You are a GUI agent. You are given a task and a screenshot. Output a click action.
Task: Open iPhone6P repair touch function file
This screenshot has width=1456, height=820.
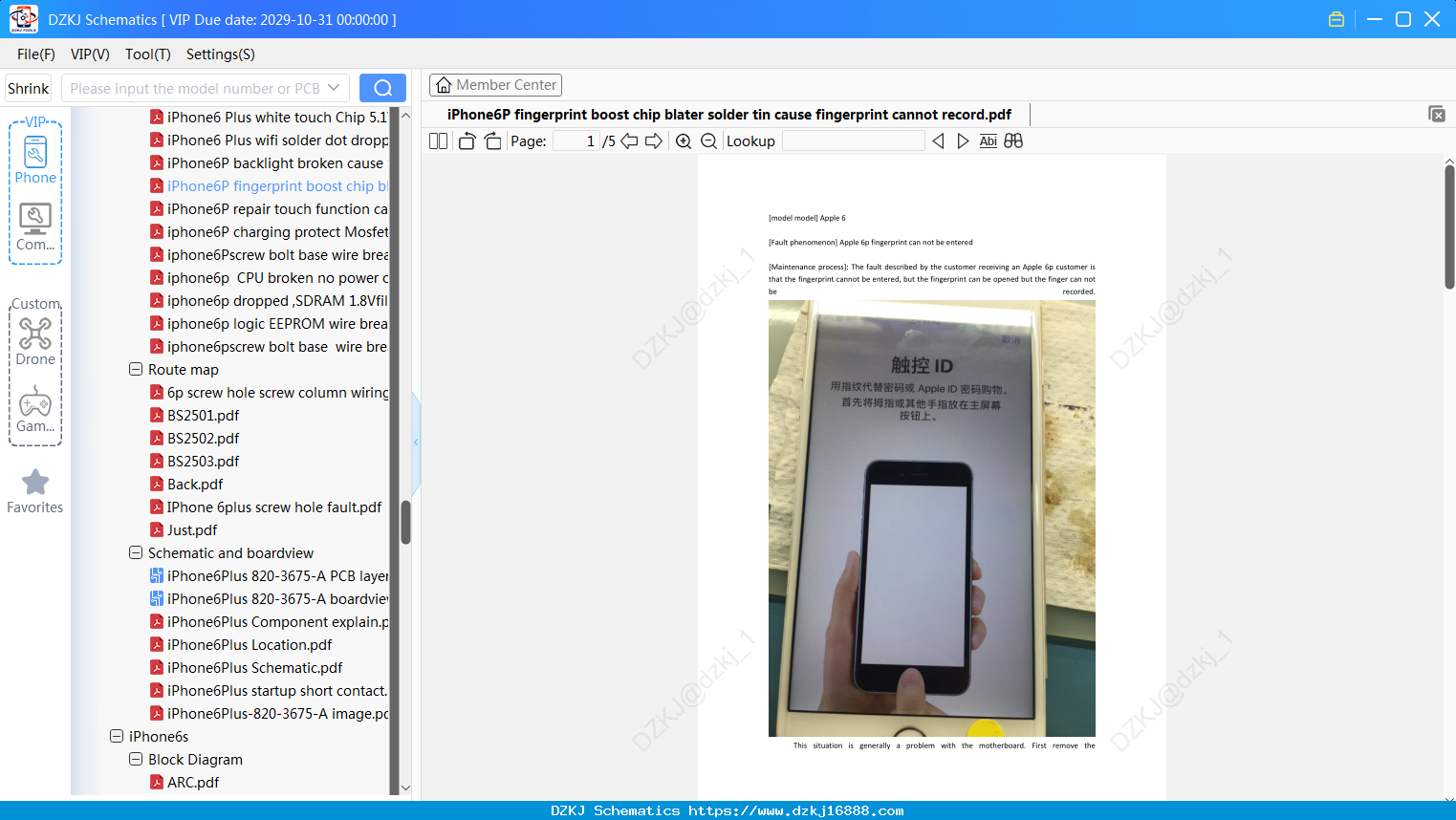tap(270, 208)
